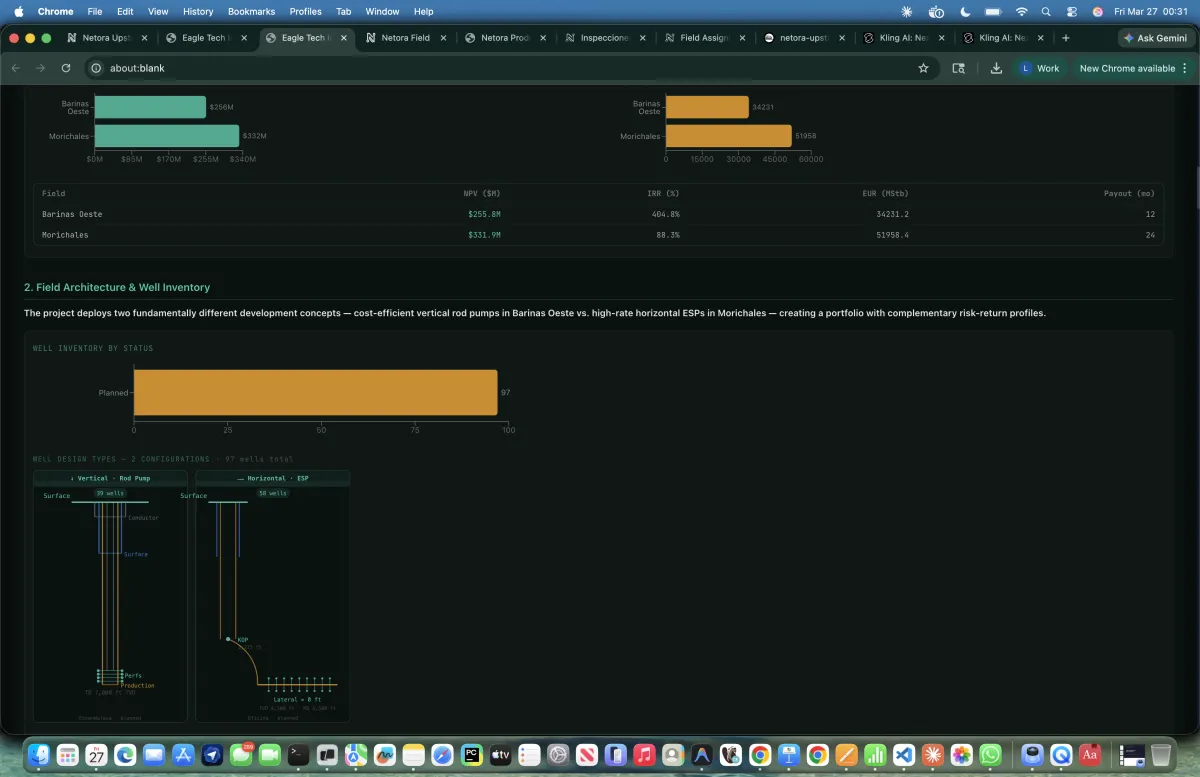This screenshot has width=1200, height=777.
Task: Open Finder from the Dock
Action: coord(39,754)
